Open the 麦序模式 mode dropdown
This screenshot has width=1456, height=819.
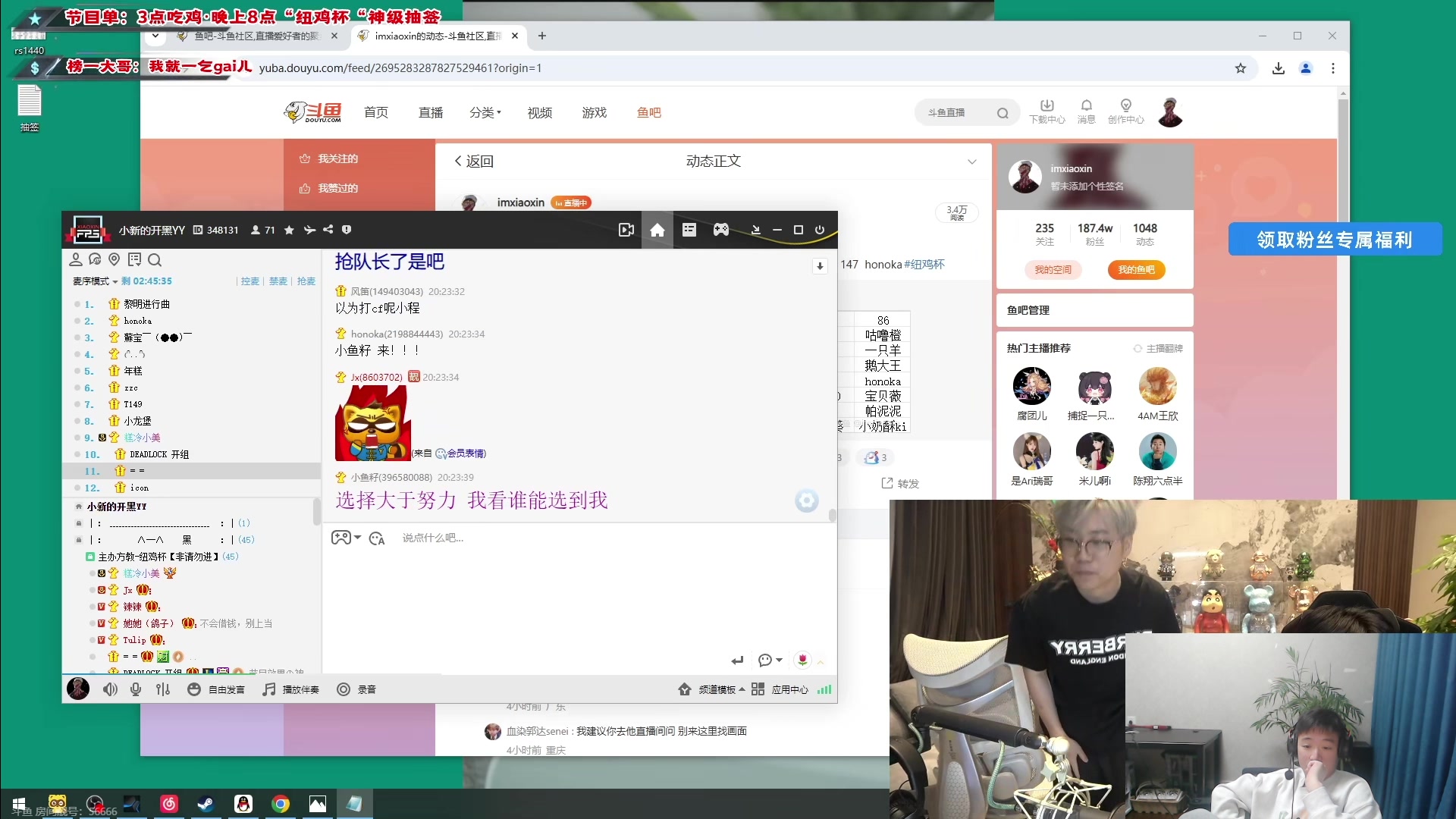(x=95, y=281)
